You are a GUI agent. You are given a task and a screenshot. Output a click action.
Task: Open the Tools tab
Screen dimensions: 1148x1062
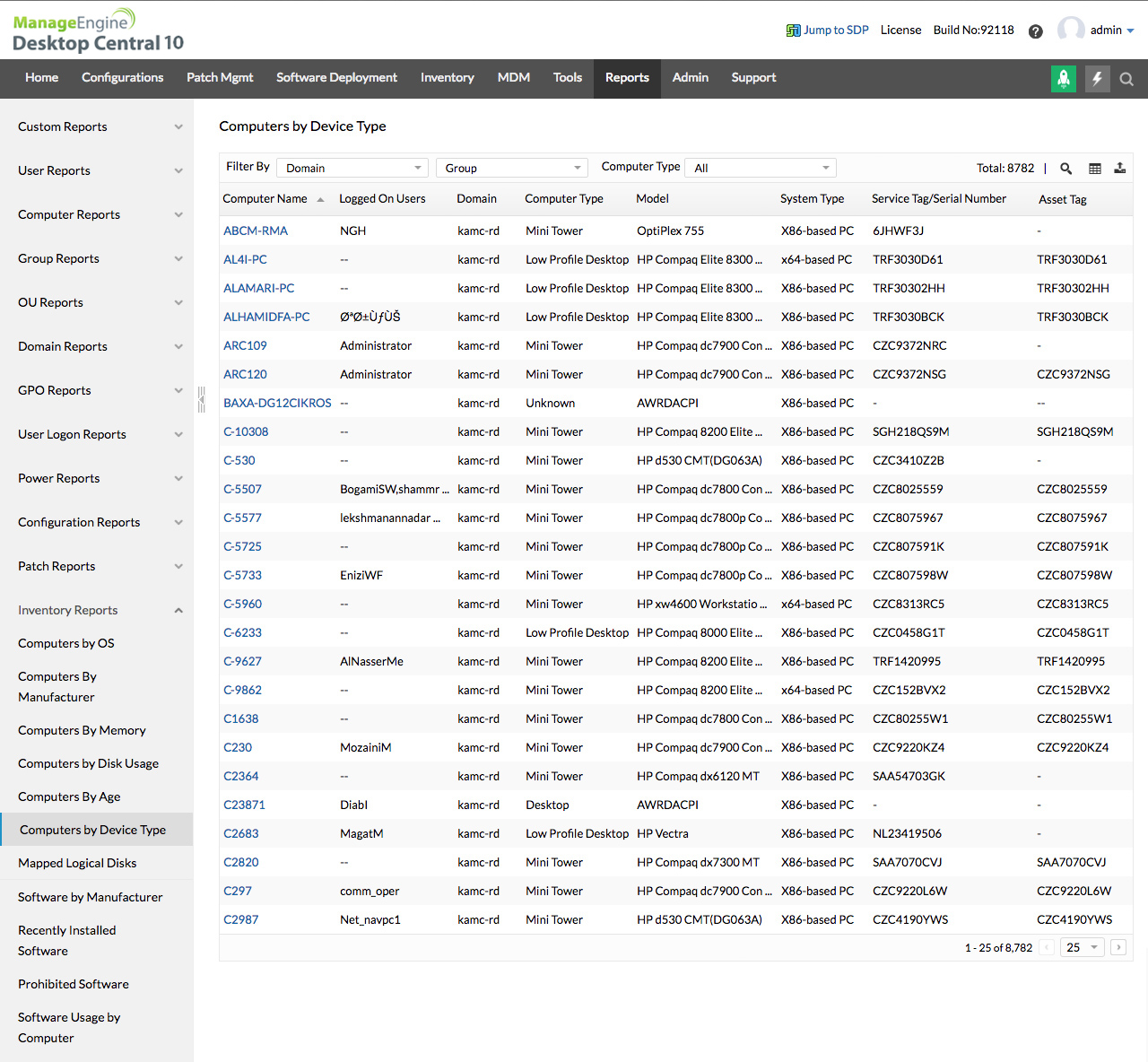[x=568, y=78]
